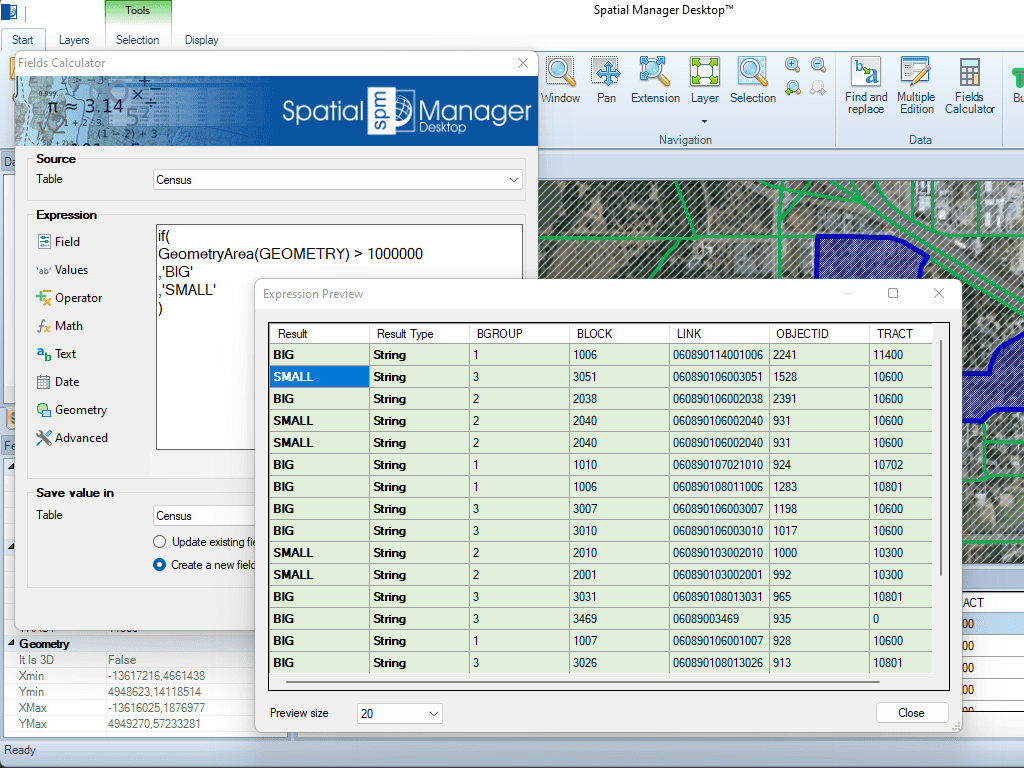The image size is (1024, 768).
Task: Open the Source Table Census dropdown
Action: point(338,180)
